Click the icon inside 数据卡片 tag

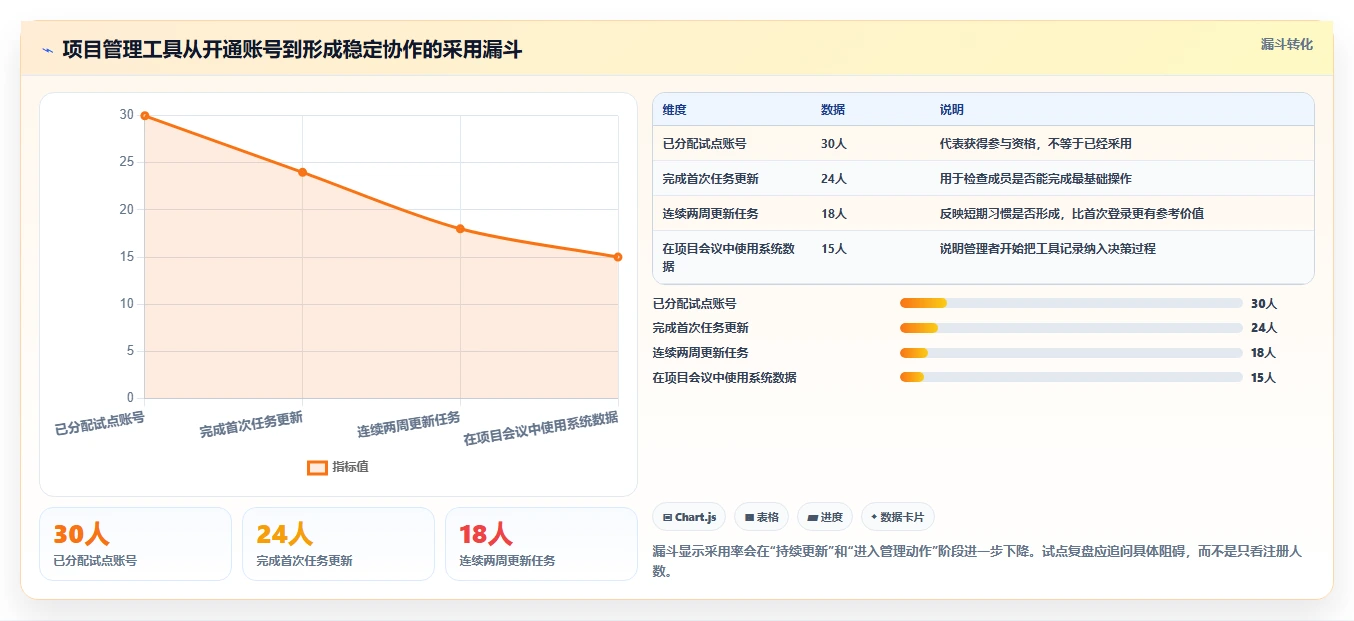[x=874, y=517]
